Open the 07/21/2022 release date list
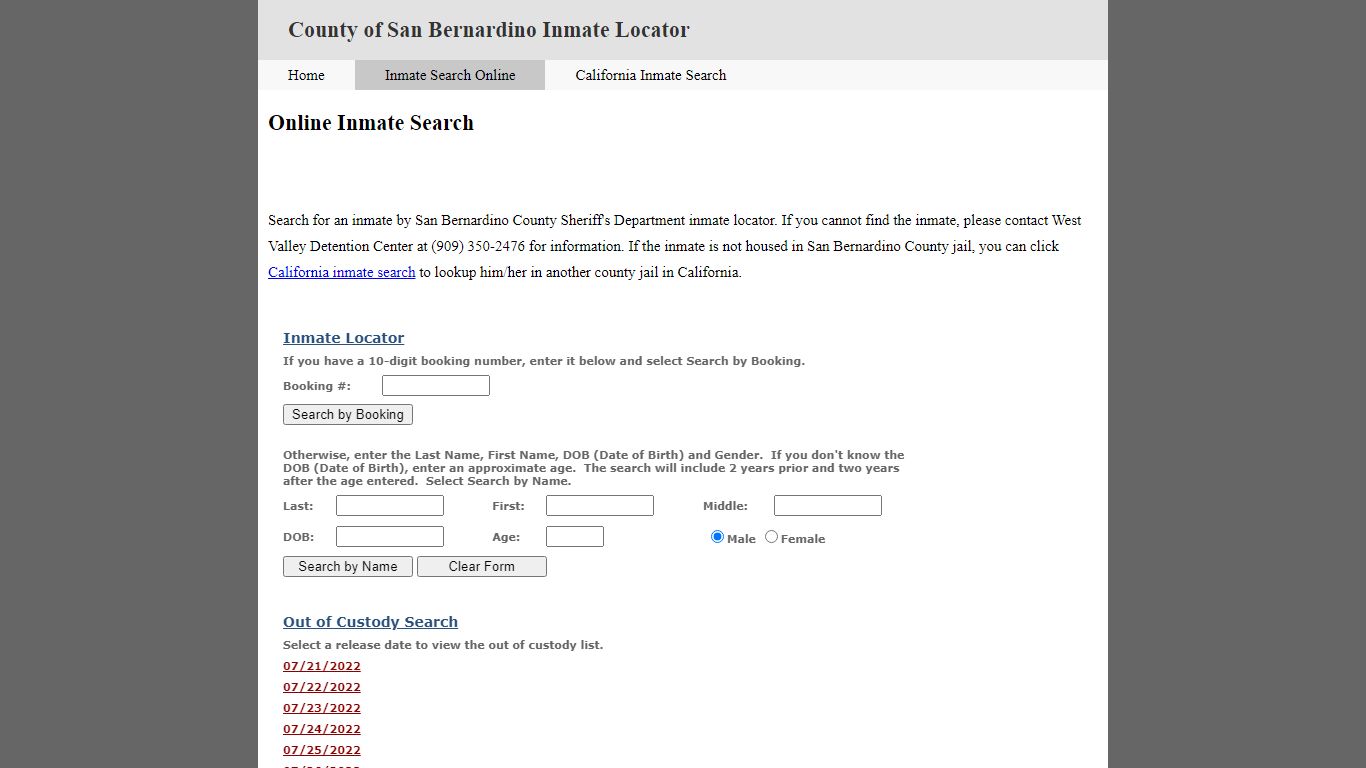This screenshot has height=768, width=1366. tap(322, 666)
